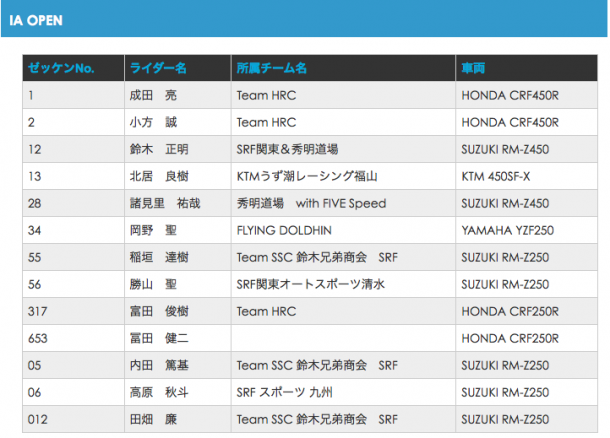Screen dimensions: 610x438
Task: Click bib number 1 cell
Action: (x=74, y=95)
